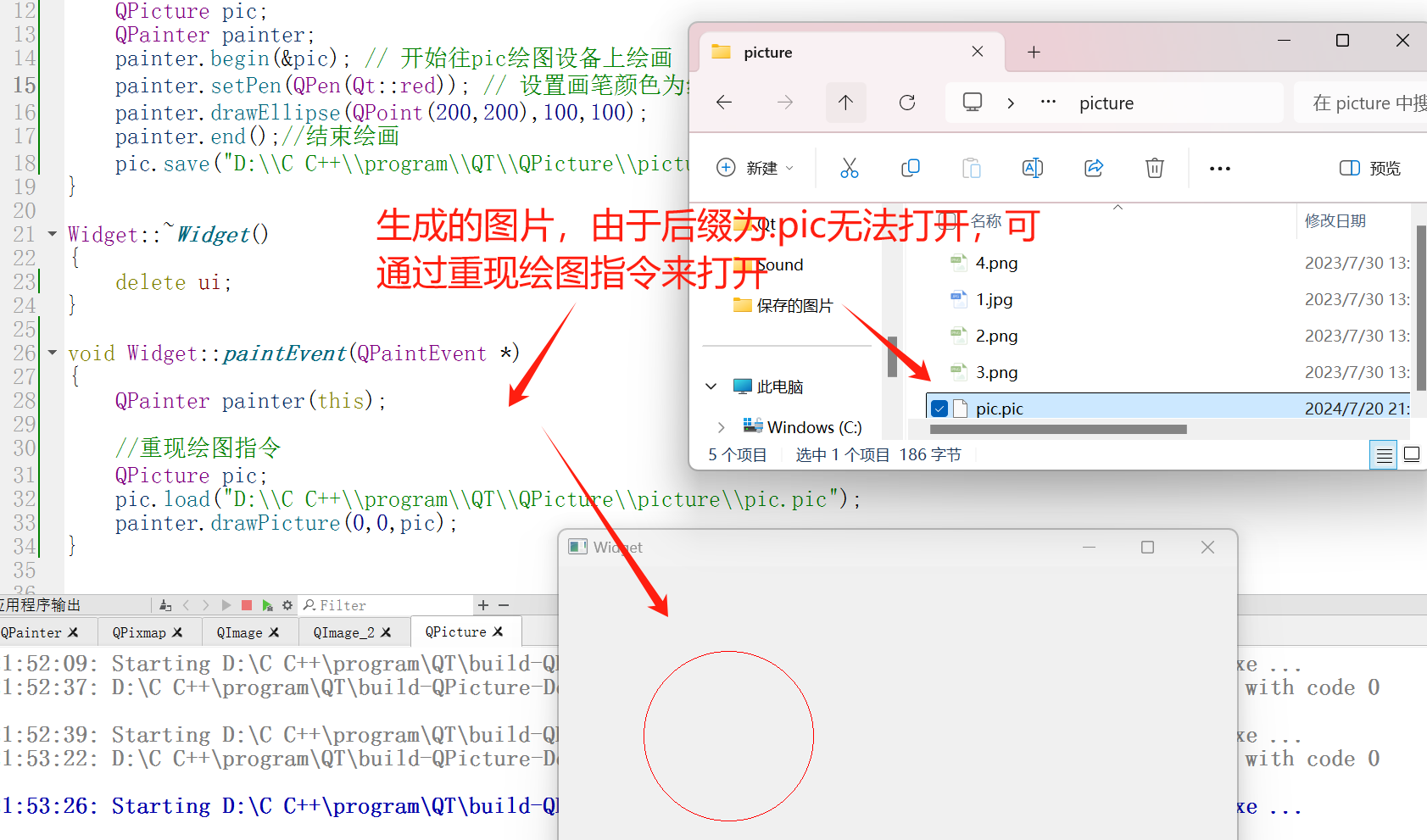Screen dimensions: 1427x840
Task: Switch to the QPixmap output tab
Action: point(139,632)
